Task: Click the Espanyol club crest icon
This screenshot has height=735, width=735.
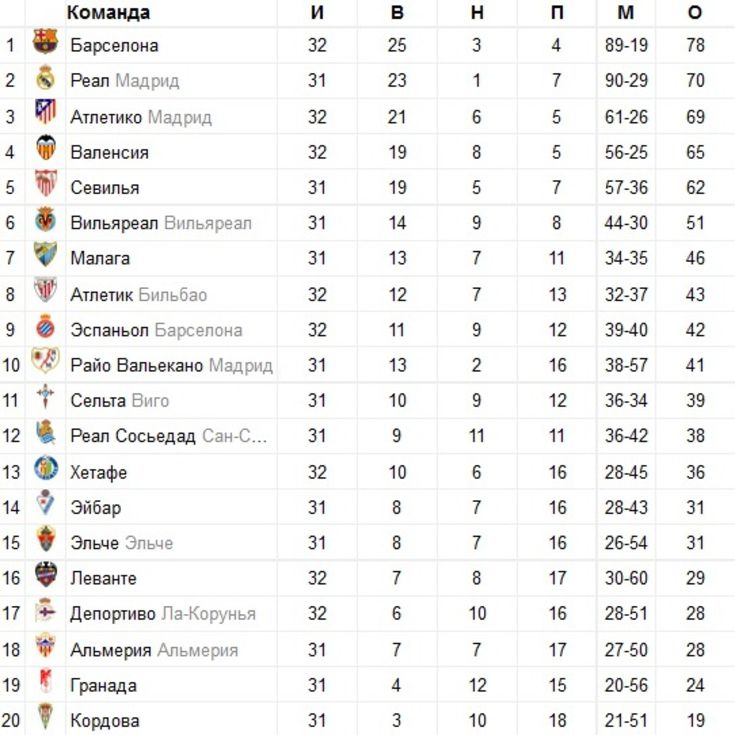Action: (45, 326)
